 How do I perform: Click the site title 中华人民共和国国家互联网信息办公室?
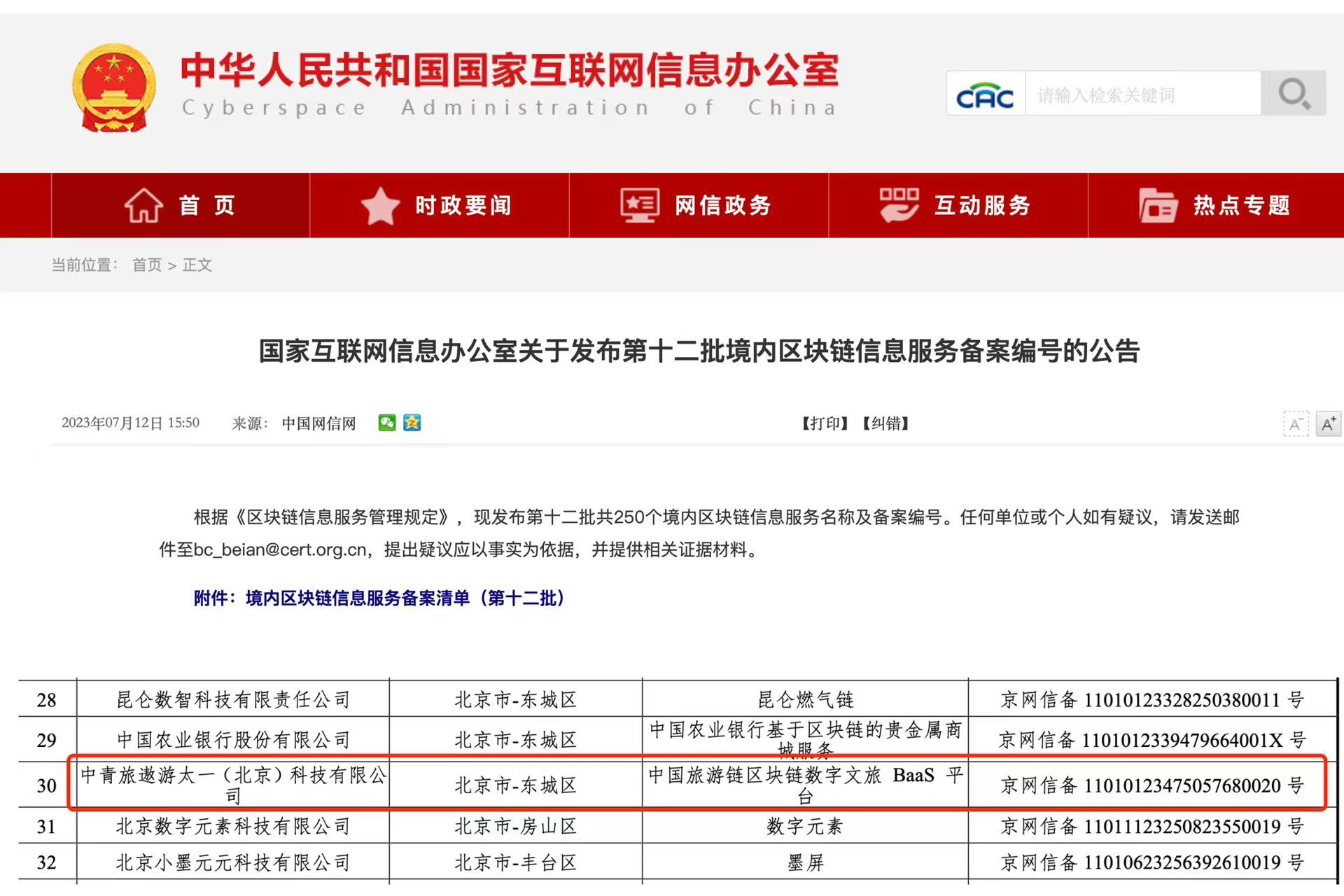point(510,70)
